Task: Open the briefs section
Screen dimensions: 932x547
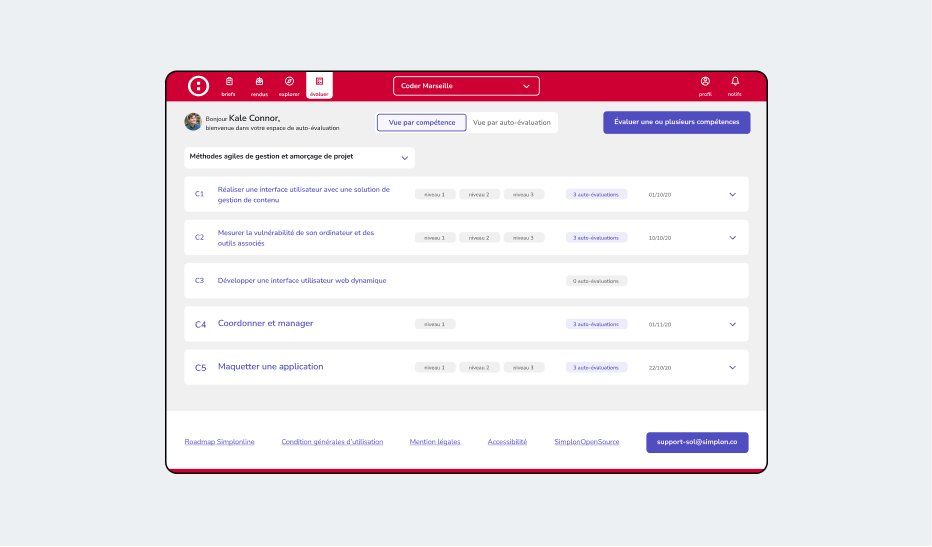Action: pyautogui.click(x=229, y=86)
